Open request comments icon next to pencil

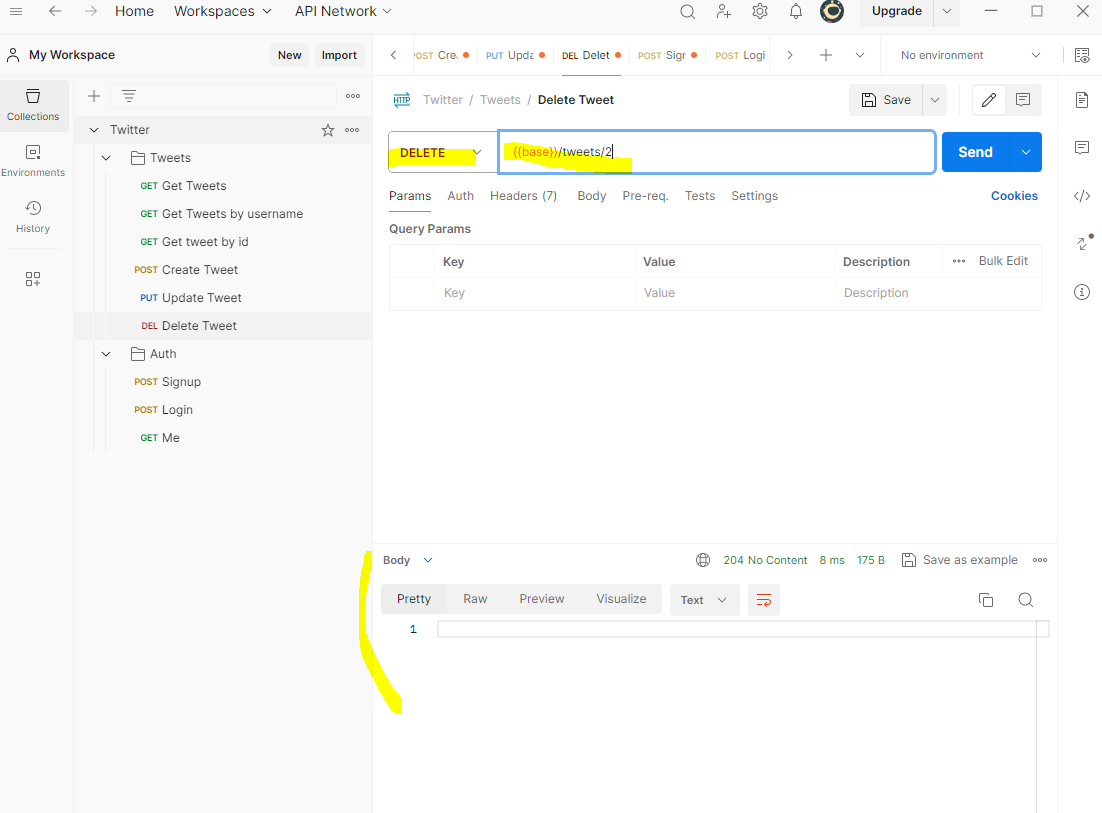pos(1023,100)
